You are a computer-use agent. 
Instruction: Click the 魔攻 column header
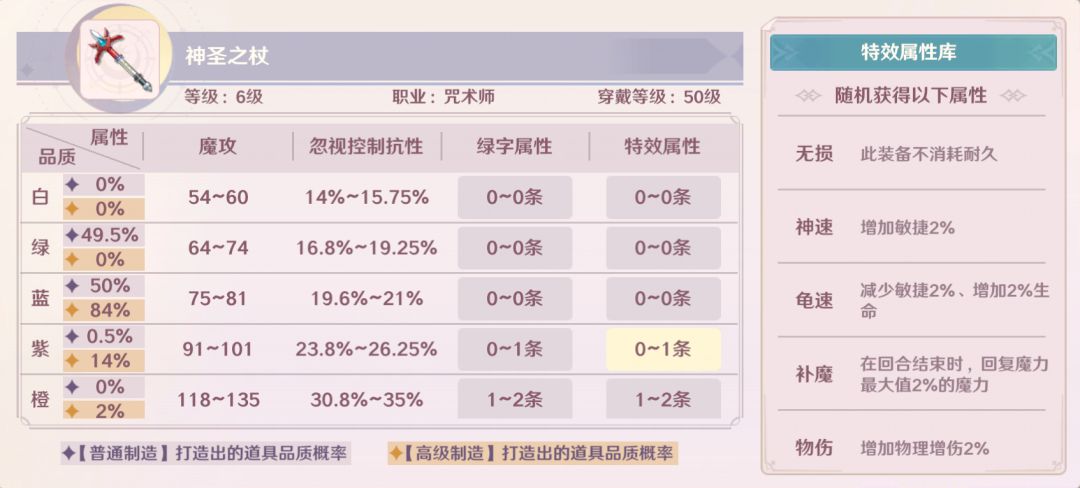218,147
